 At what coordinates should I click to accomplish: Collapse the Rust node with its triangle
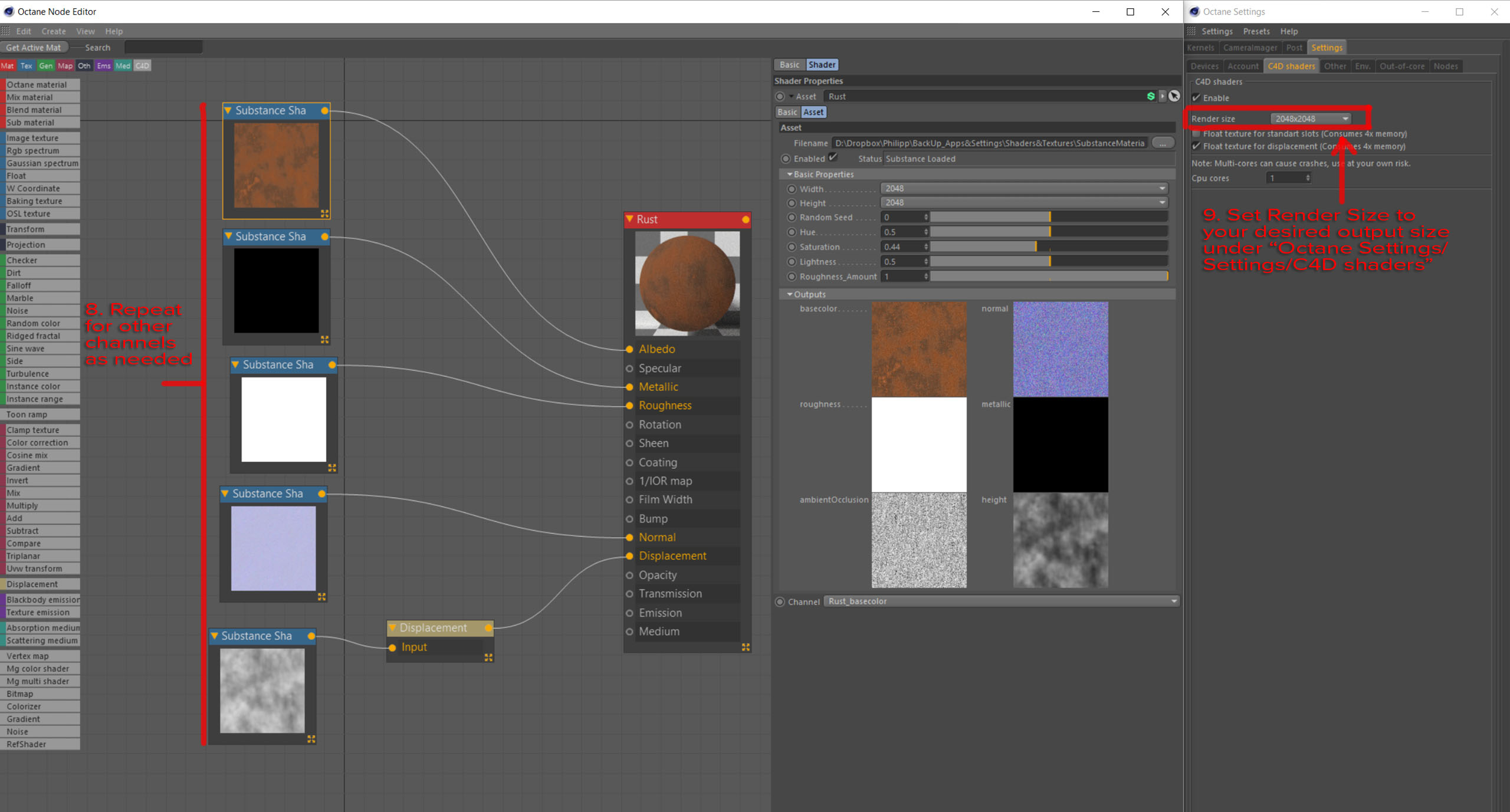[x=630, y=219]
